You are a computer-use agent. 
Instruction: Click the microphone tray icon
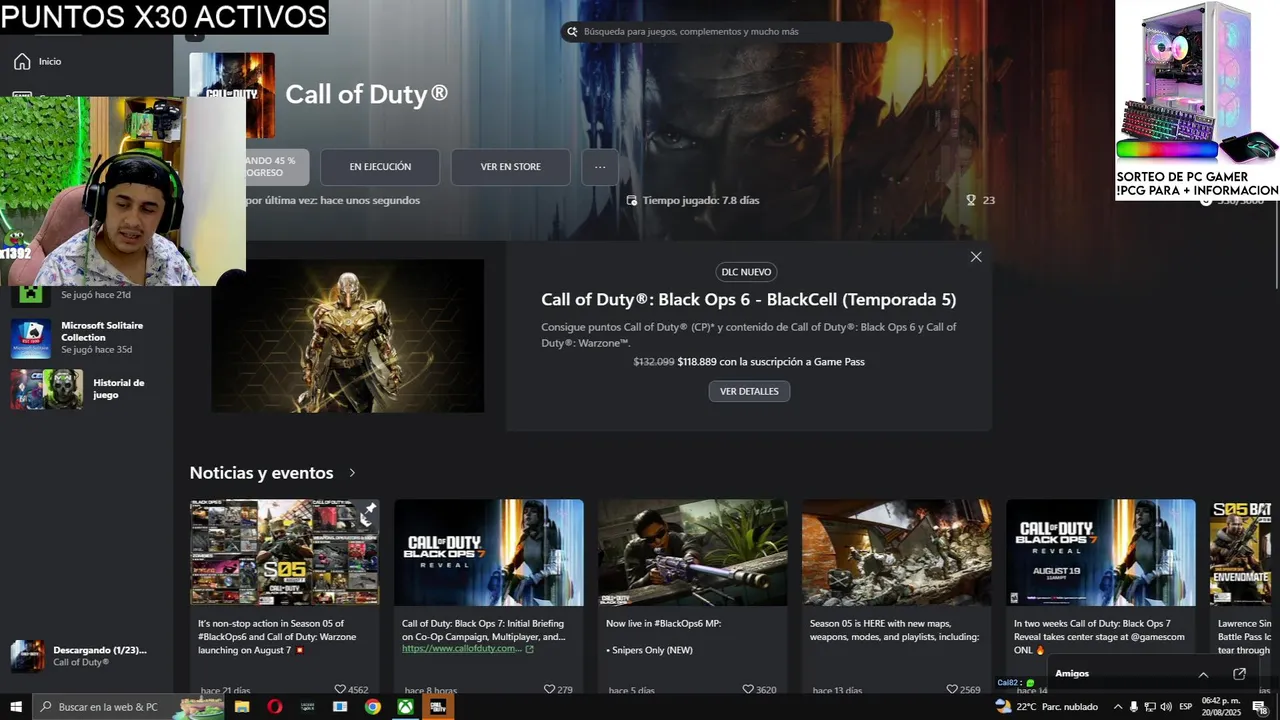click(1134, 707)
